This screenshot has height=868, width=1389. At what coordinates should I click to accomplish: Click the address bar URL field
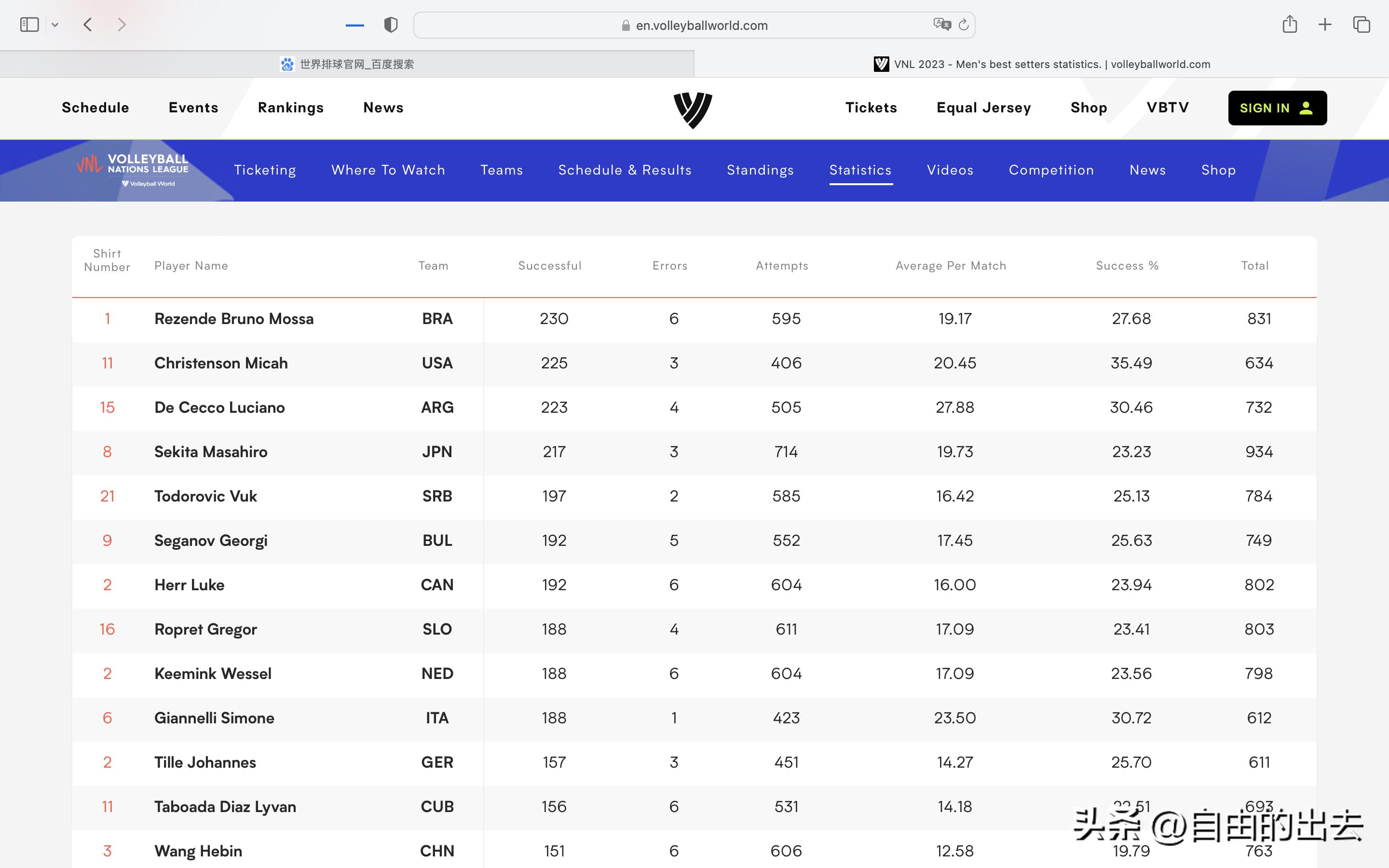click(x=700, y=25)
